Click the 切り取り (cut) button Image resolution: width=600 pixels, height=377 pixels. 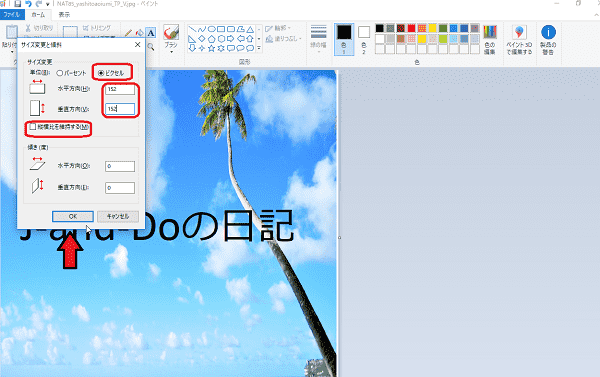tap(39, 28)
